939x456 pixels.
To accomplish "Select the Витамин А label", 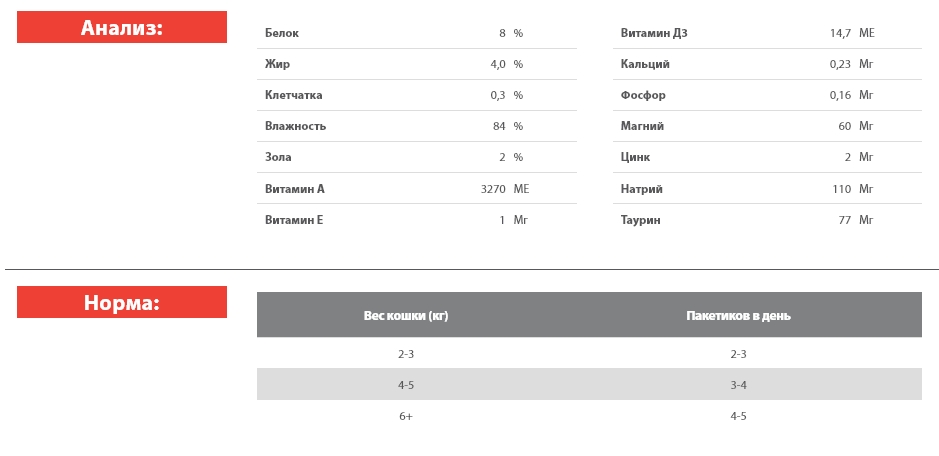I will [294, 189].
